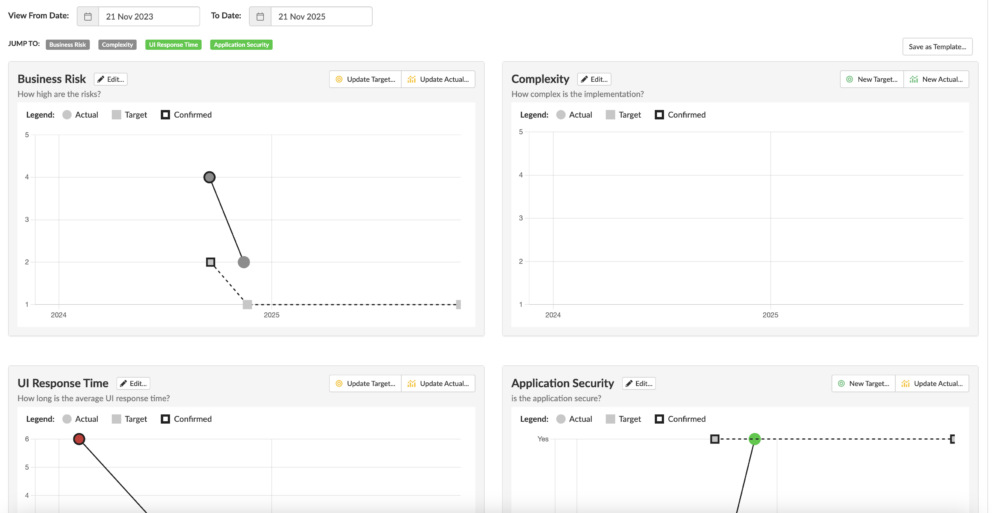992x513 pixels.
Task: Edit the Application Security metric
Action: (x=639, y=383)
